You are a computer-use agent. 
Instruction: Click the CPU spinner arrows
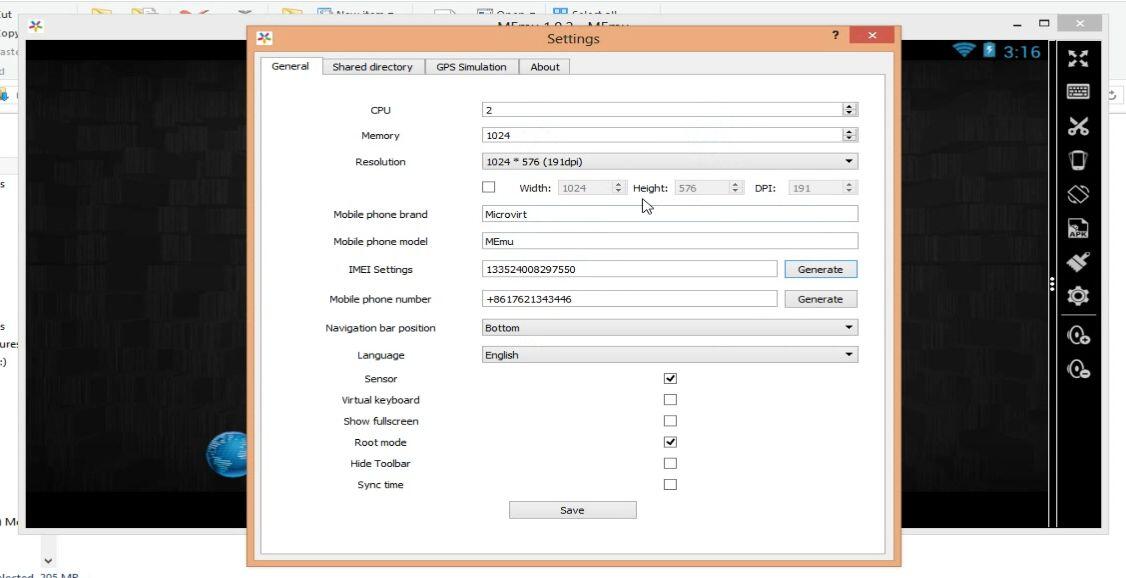(x=850, y=110)
